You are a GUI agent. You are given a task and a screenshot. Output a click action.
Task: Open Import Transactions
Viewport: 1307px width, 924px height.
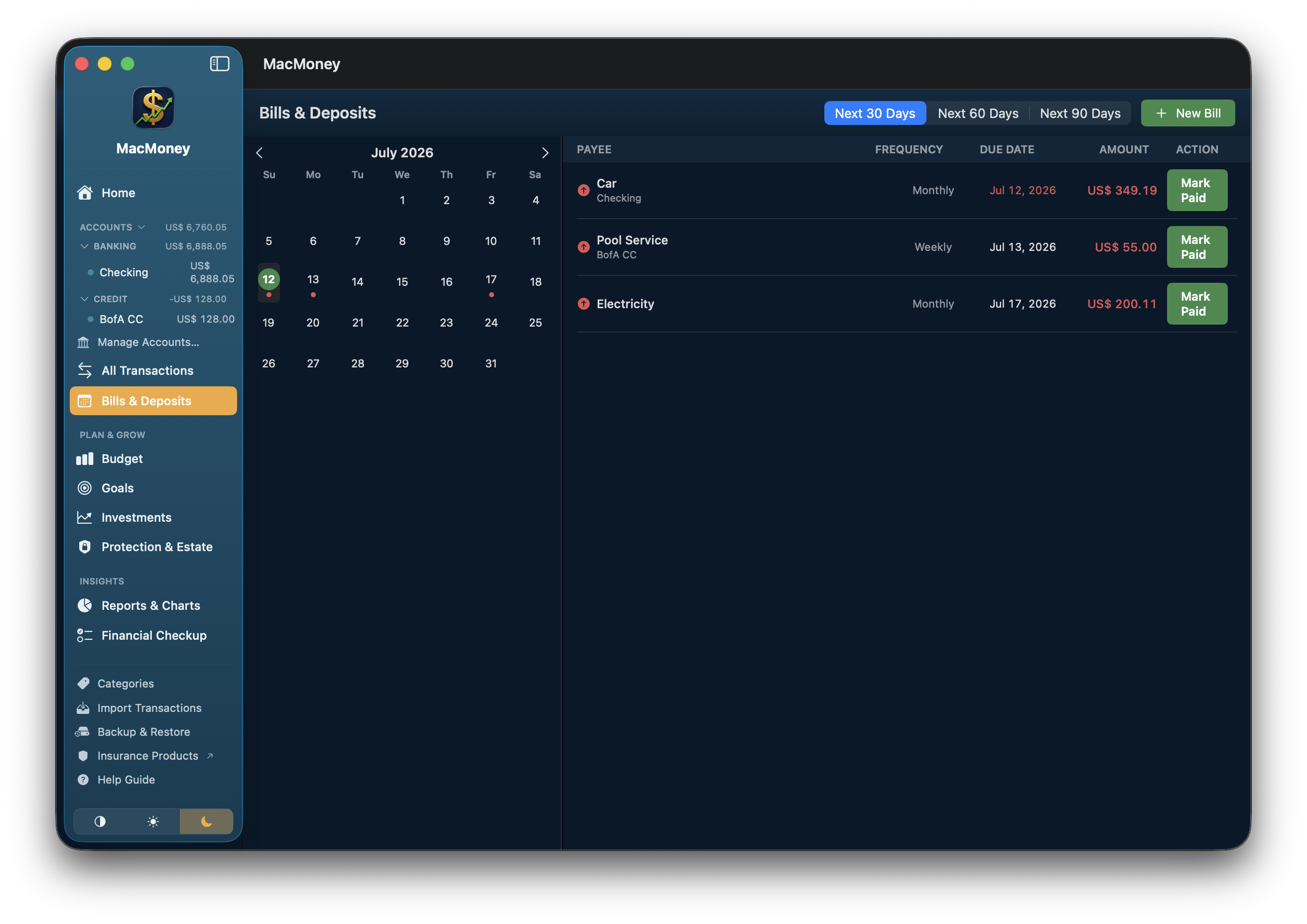click(x=149, y=708)
